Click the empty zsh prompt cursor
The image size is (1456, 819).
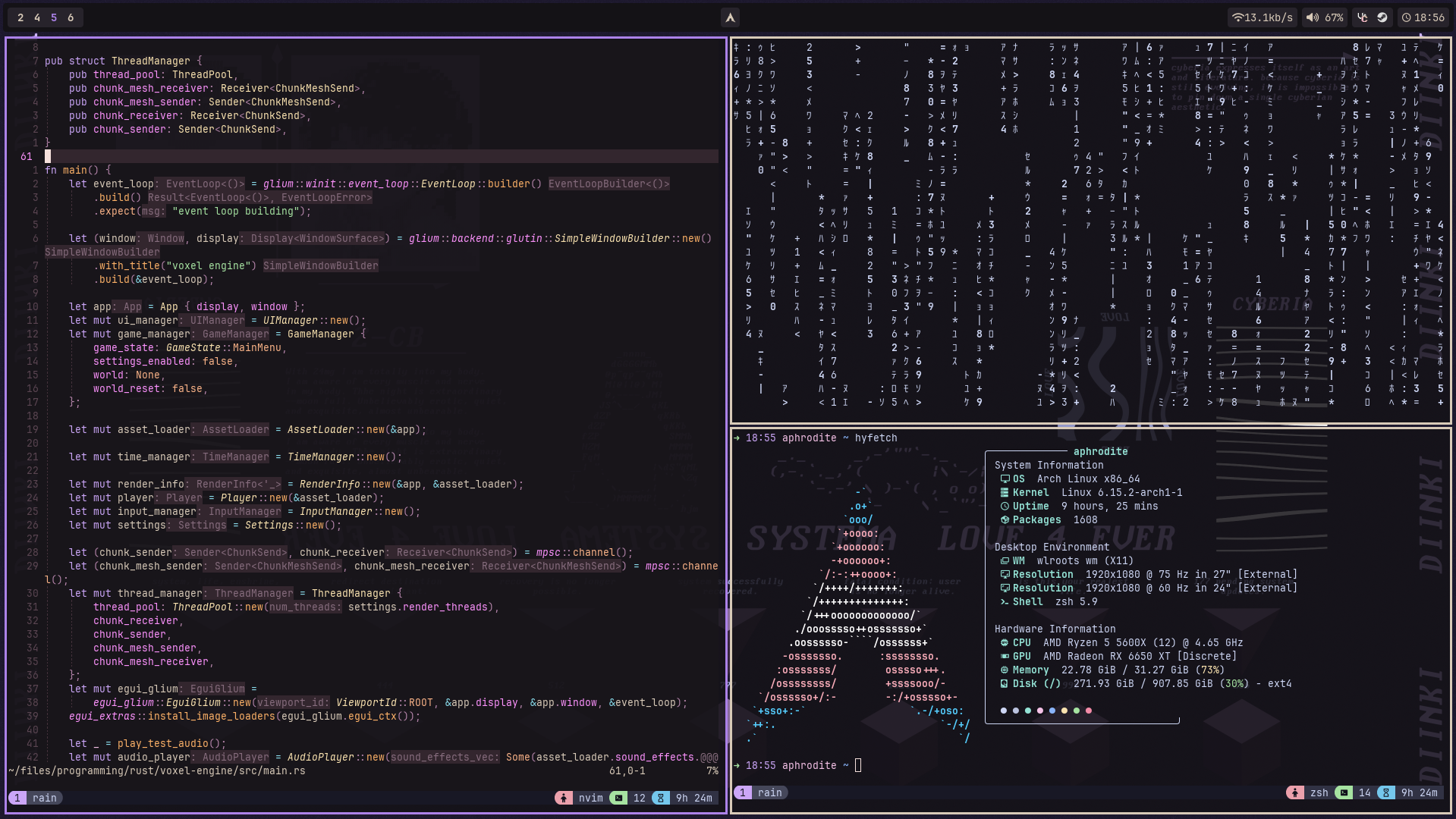(x=858, y=765)
